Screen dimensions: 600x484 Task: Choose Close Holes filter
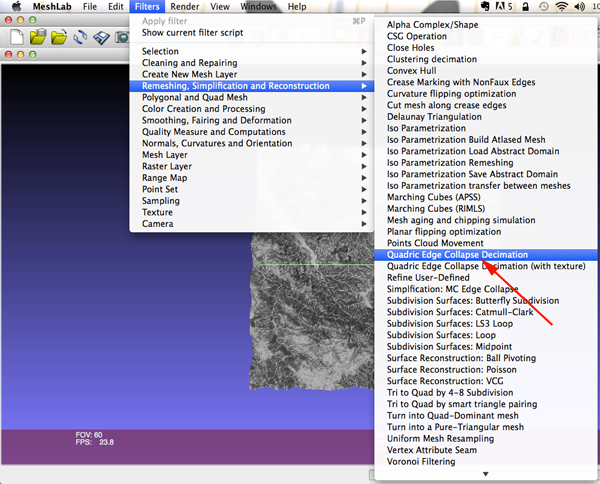point(486,47)
